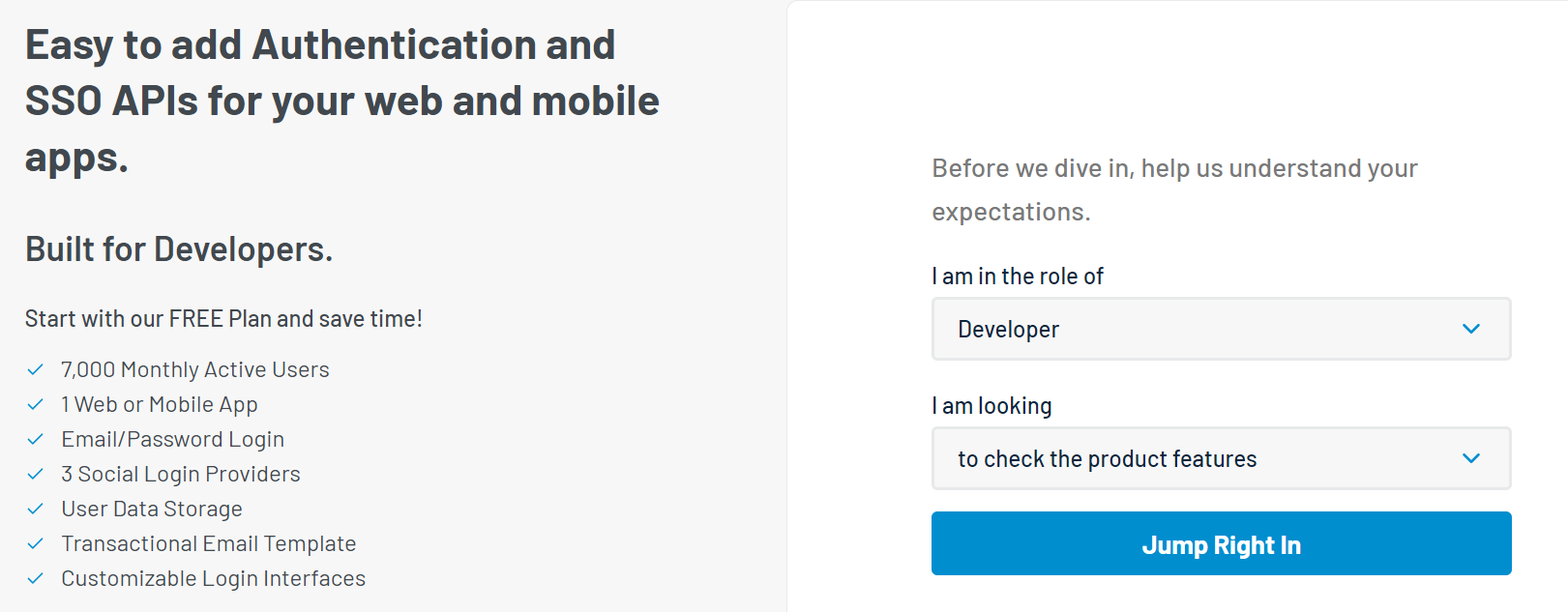Click the checkmark beside 1 Web or Mobile App
1568x612 pixels.
pyautogui.click(x=36, y=404)
